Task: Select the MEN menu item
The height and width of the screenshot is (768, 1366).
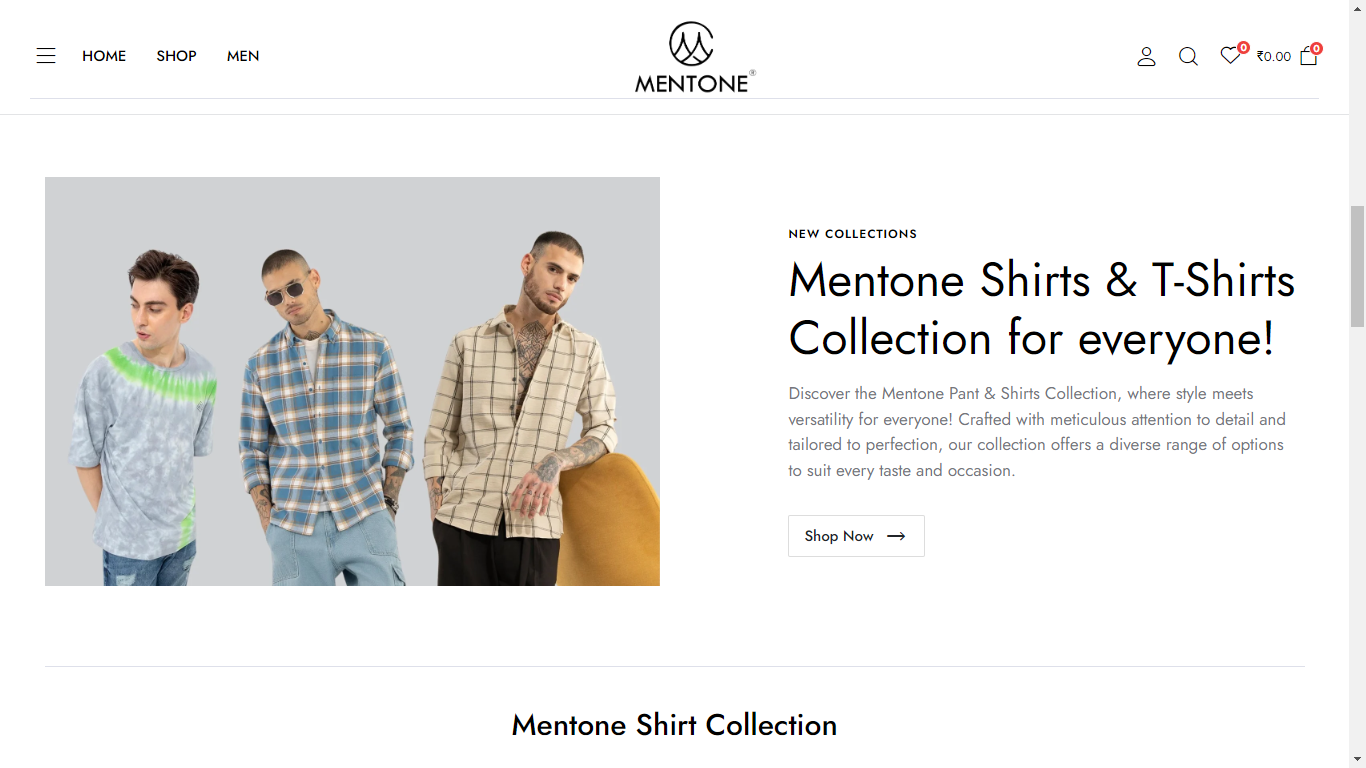Action: (x=243, y=56)
